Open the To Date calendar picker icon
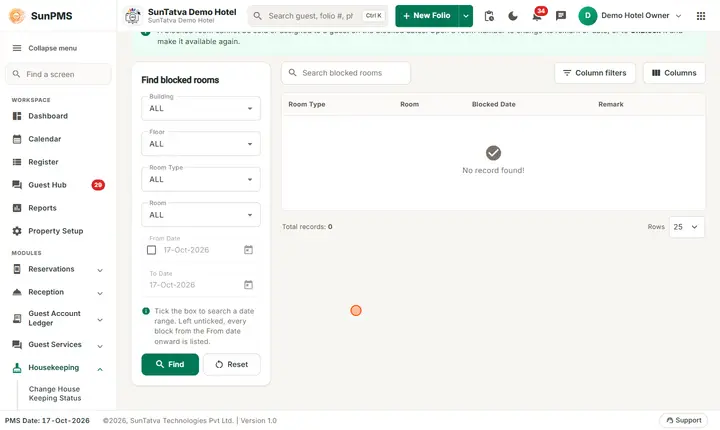The image size is (720, 430). pyautogui.click(x=248, y=285)
